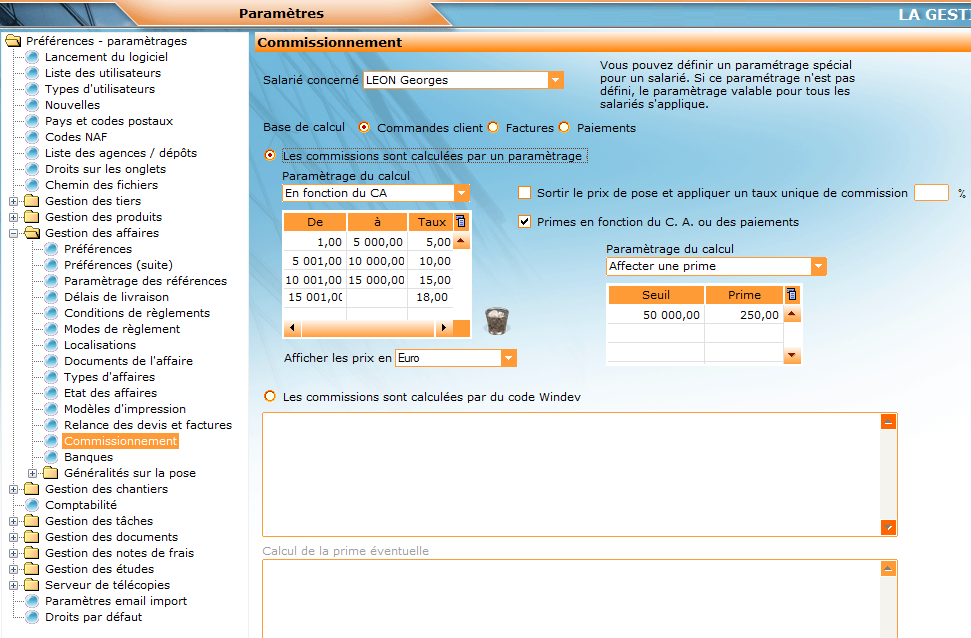
Task: Open Modes de règlement settings
Action: [x=122, y=329]
